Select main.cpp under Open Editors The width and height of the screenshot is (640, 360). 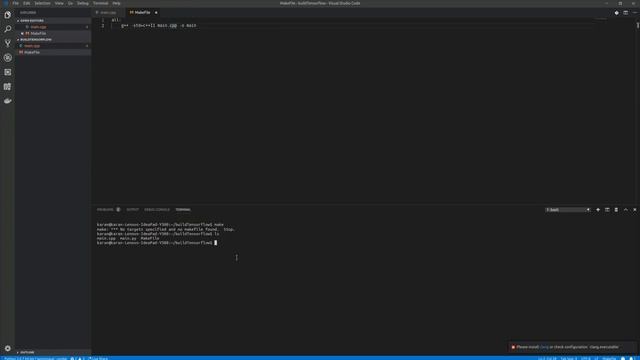click(x=53, y=27)
